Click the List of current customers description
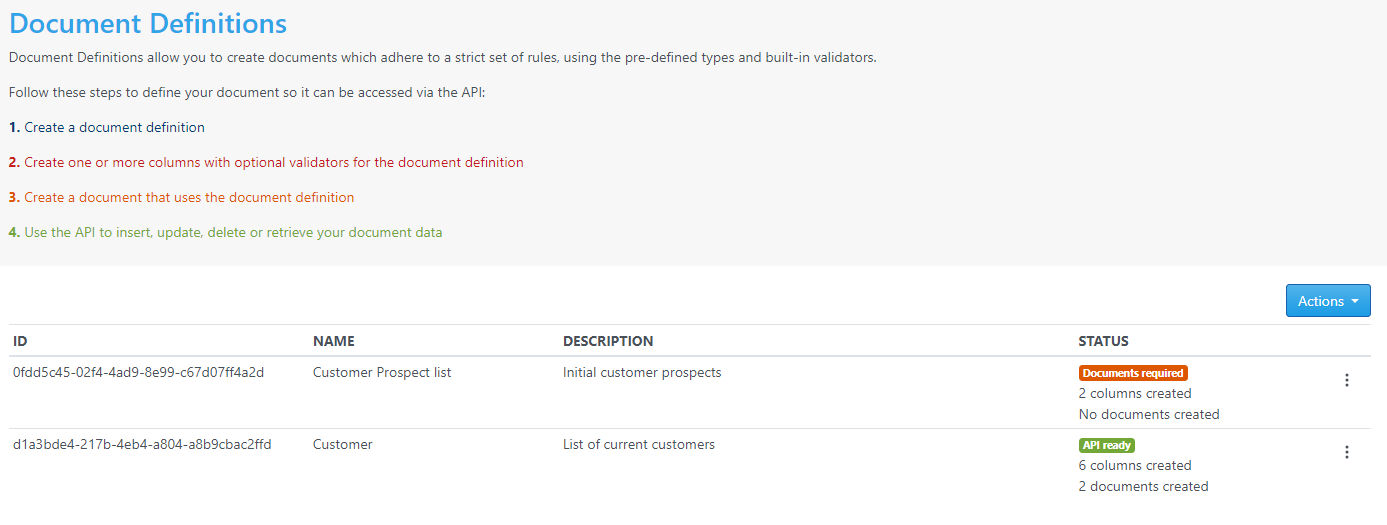The image size is (1387, 525). tap(639, 444)
